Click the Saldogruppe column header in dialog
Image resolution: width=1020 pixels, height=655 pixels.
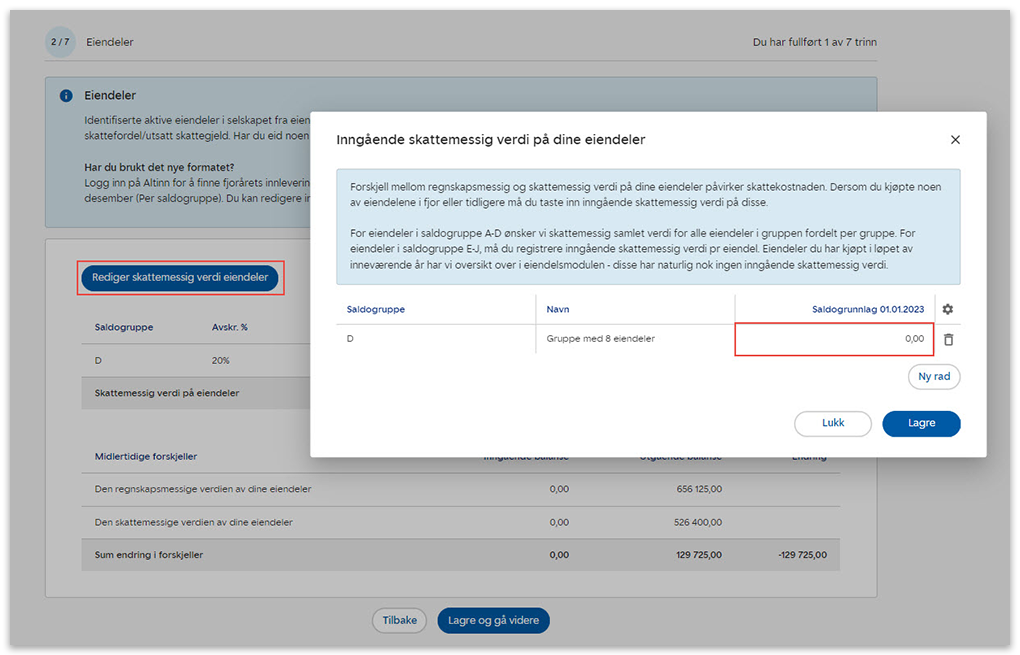[376, 309]
